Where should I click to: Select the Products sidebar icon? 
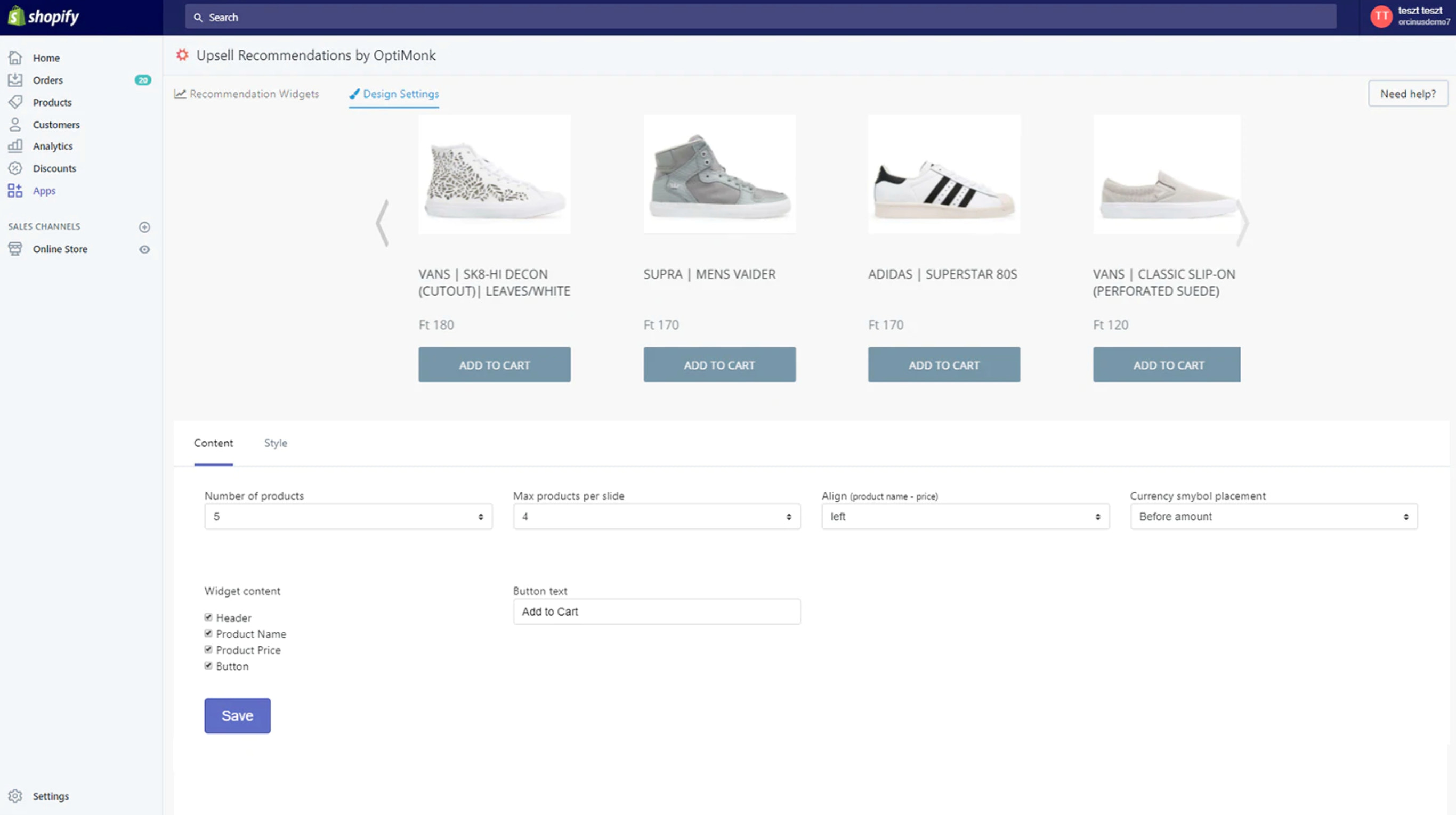[15, 102]
